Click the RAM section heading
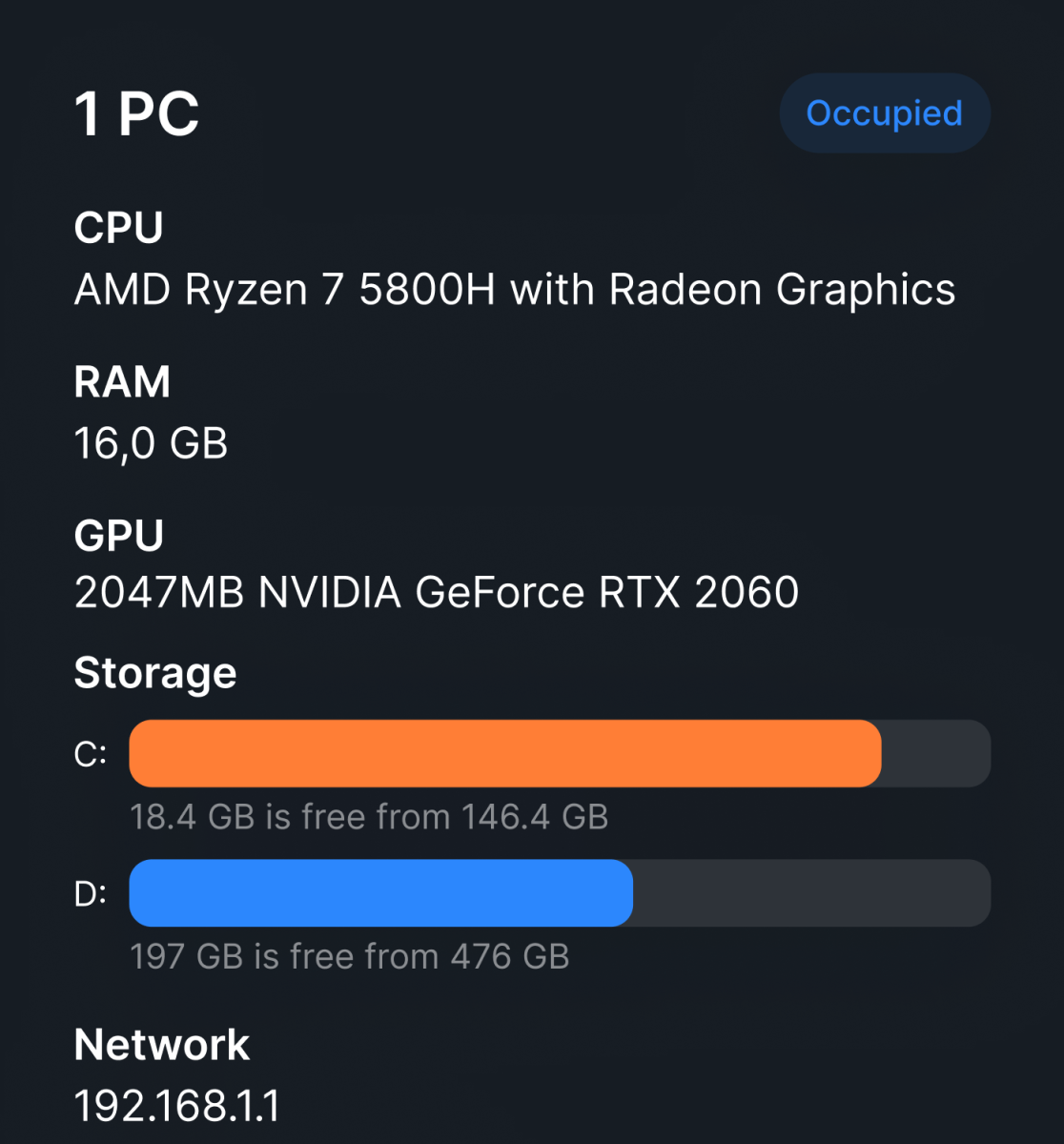This screenshot has width=1064, height=1144. (x=122, y=382)
